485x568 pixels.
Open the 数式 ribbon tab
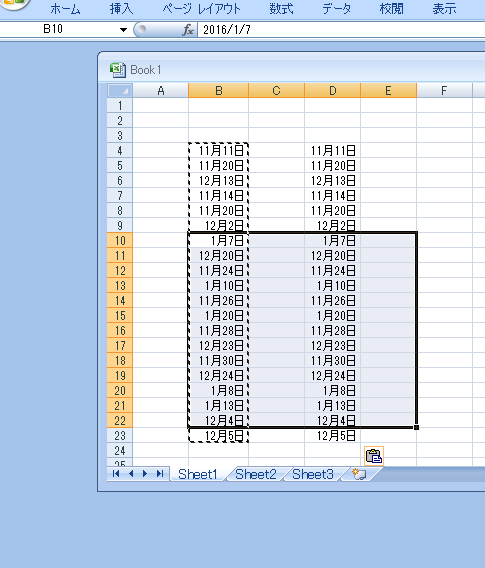[x=281, y=9]
